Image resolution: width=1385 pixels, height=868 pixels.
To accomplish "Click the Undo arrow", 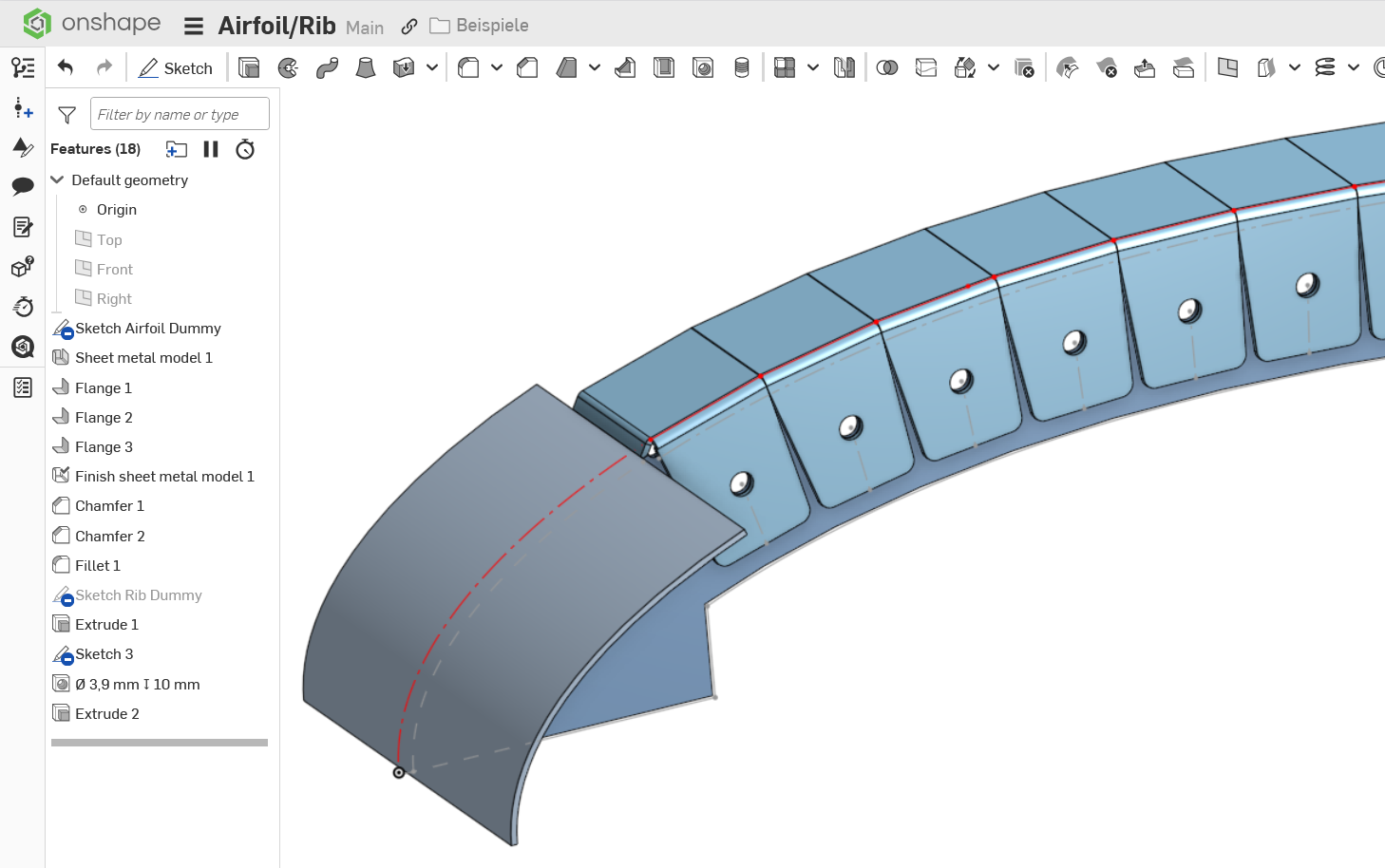I will point(66,67).
